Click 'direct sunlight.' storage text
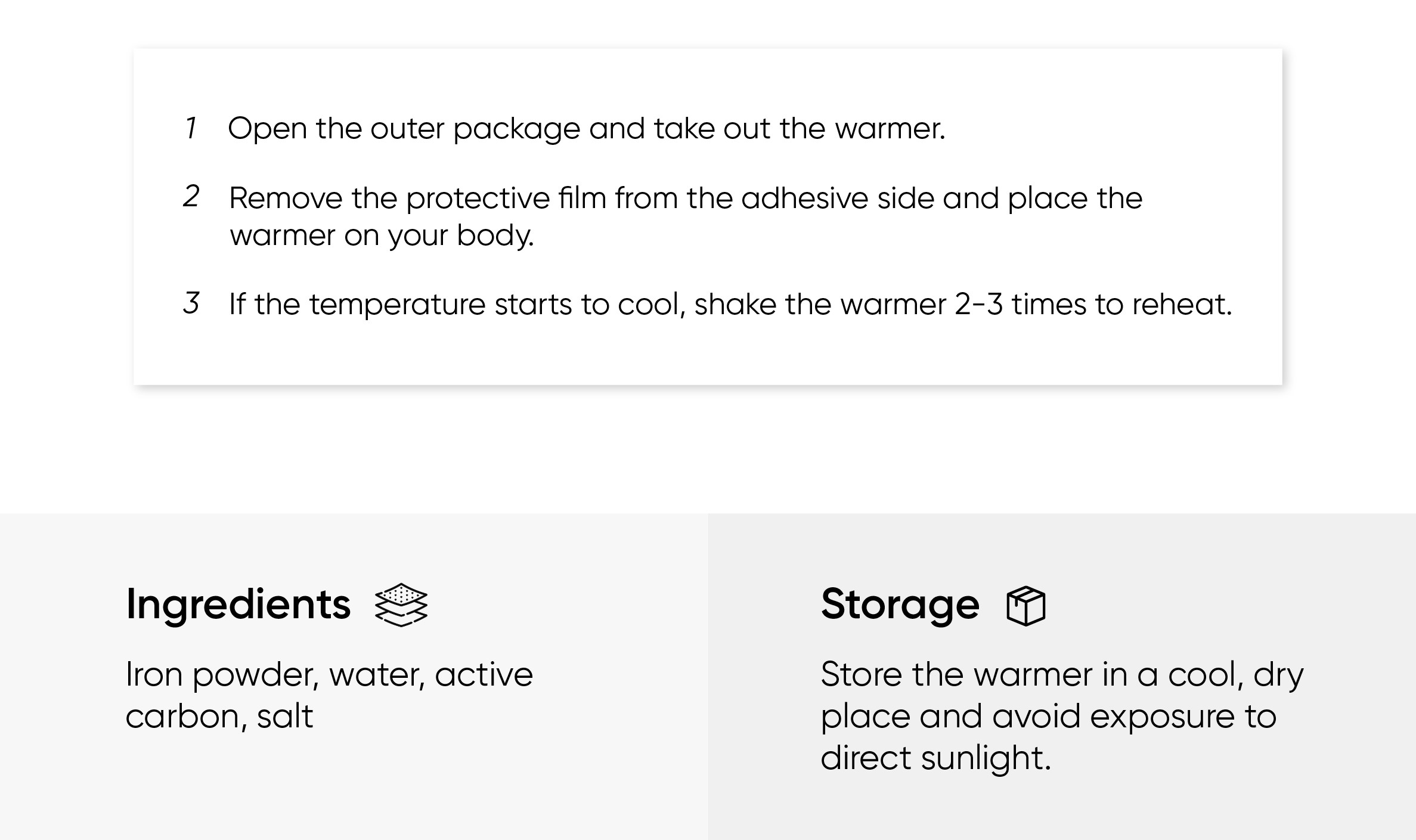Viewport: 1416px width, 840px height. [x=935, y=758]
